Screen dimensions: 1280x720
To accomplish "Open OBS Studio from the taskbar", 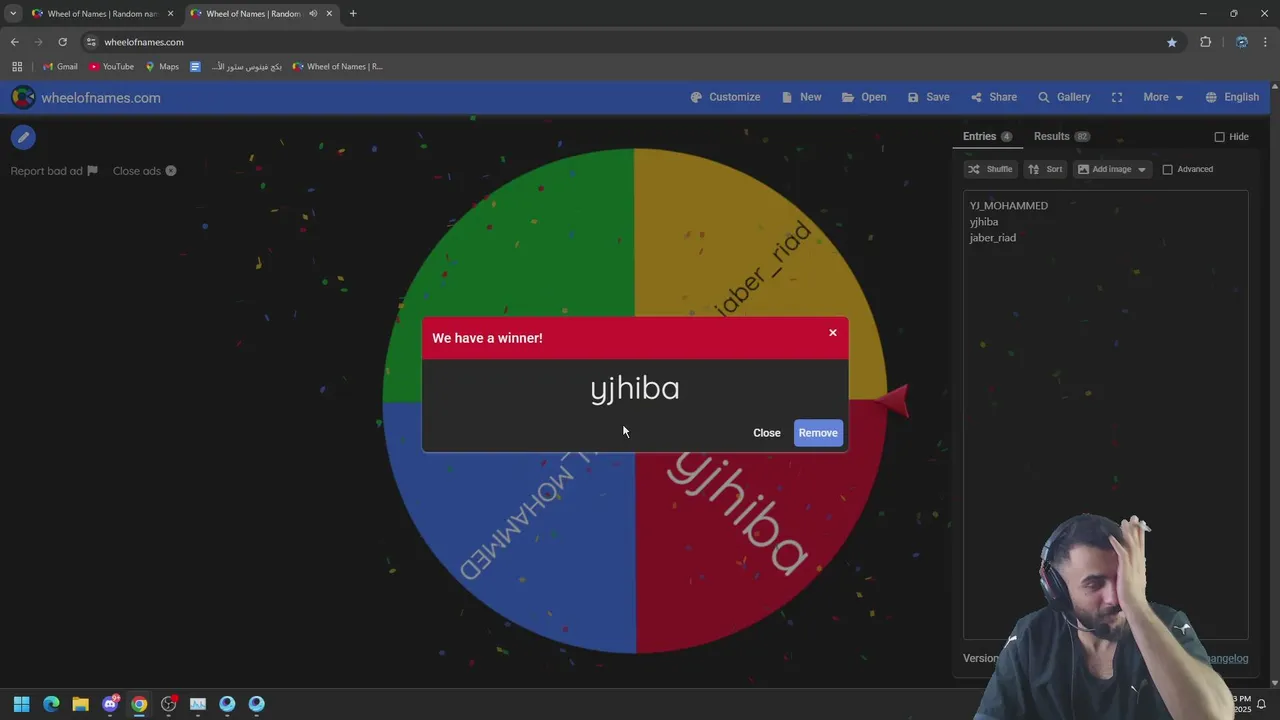I will (168, 704).
